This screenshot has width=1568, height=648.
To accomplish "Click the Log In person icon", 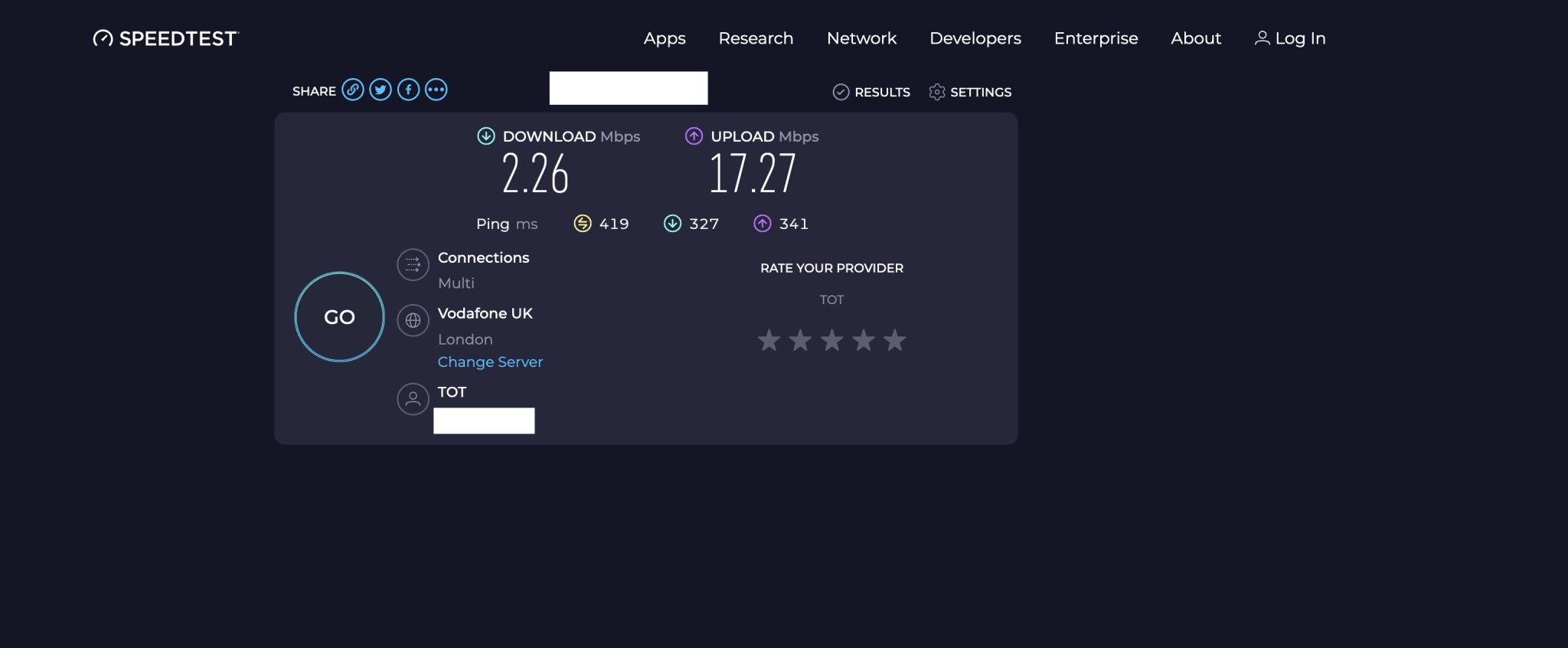I will click(1263, 38).
